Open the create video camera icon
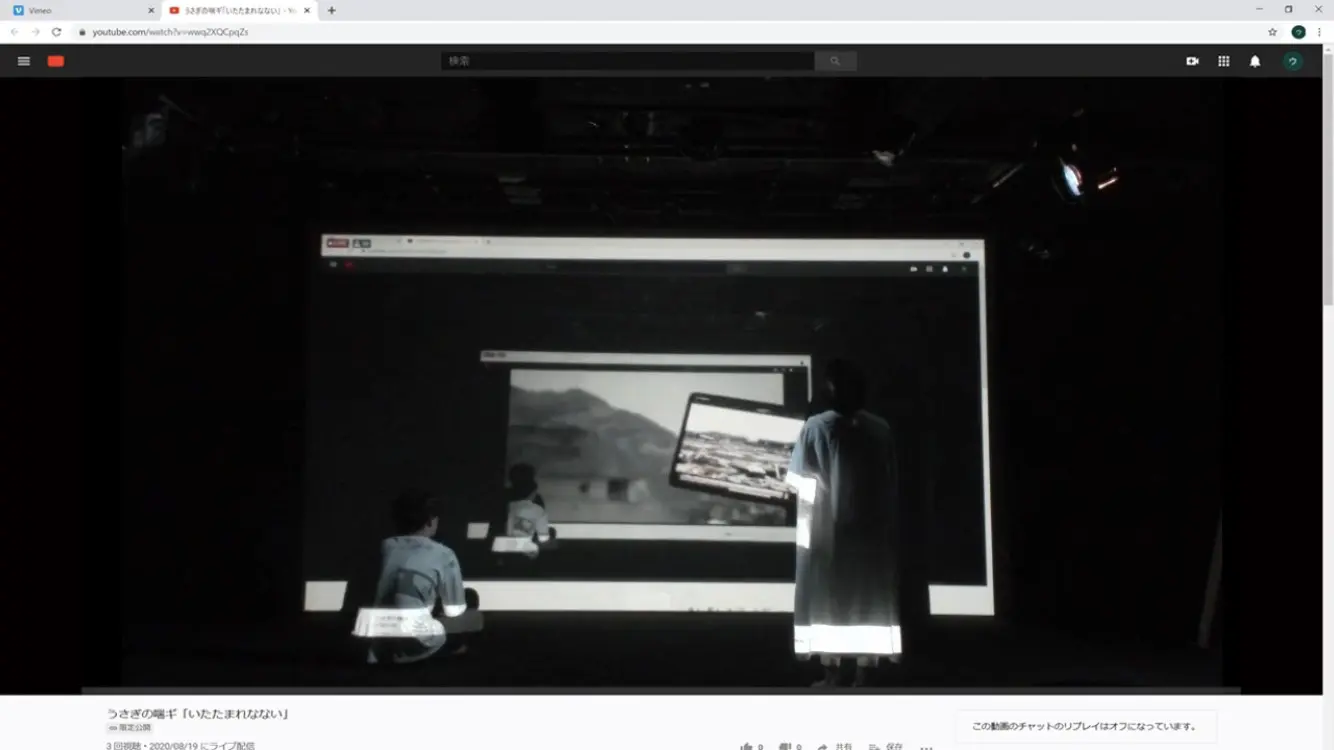 1192,61
